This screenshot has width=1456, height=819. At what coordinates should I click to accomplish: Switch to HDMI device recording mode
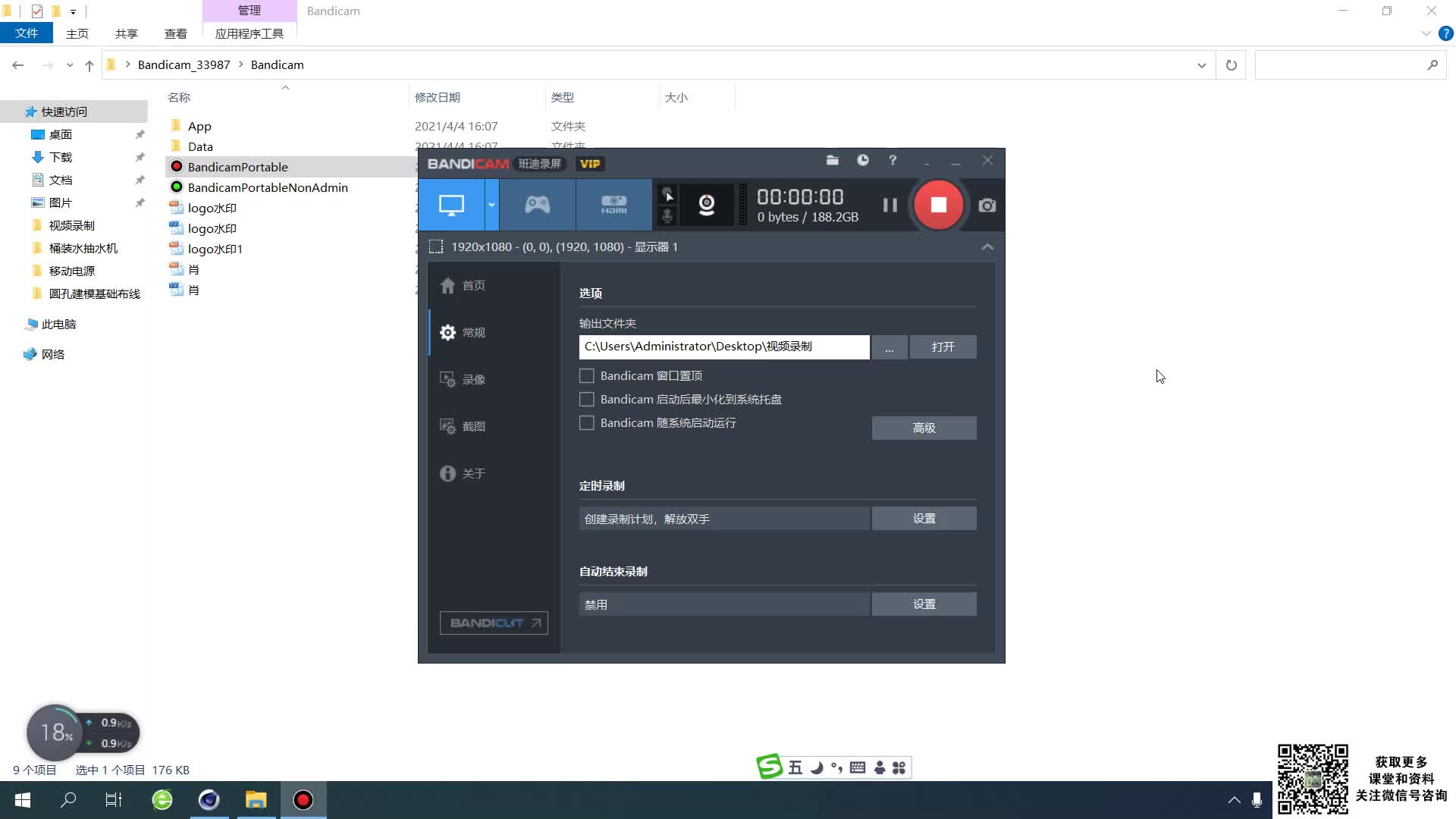614,205
